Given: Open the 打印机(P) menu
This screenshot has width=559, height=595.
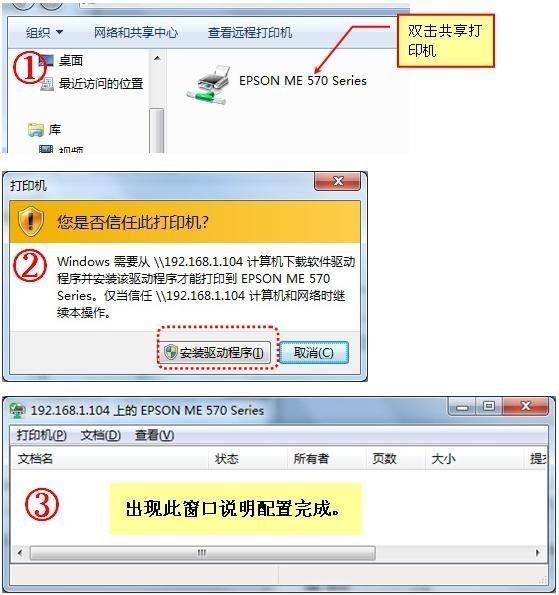Looking at the screenshot, I should 41,435.
